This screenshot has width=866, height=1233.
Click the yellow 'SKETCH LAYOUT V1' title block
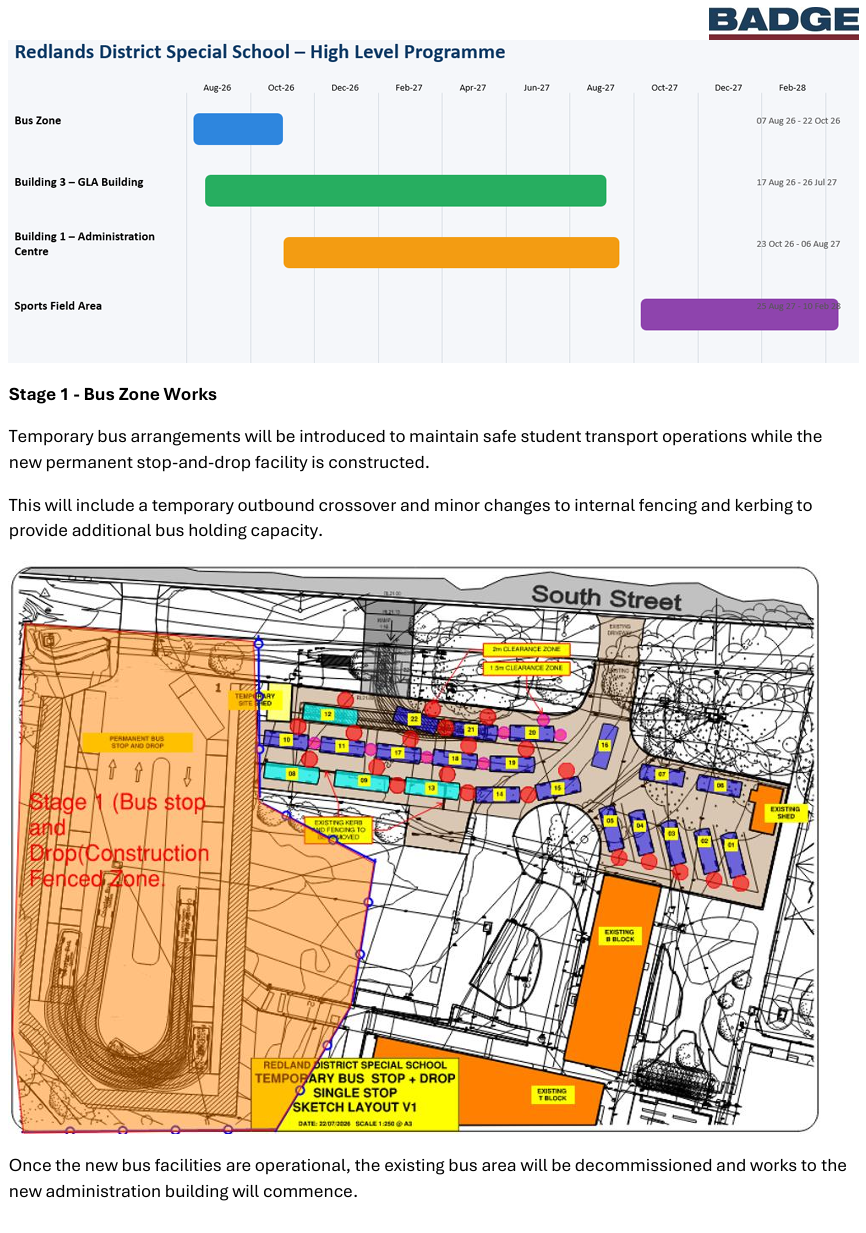pyautogui.click(x=355, y=1093)
